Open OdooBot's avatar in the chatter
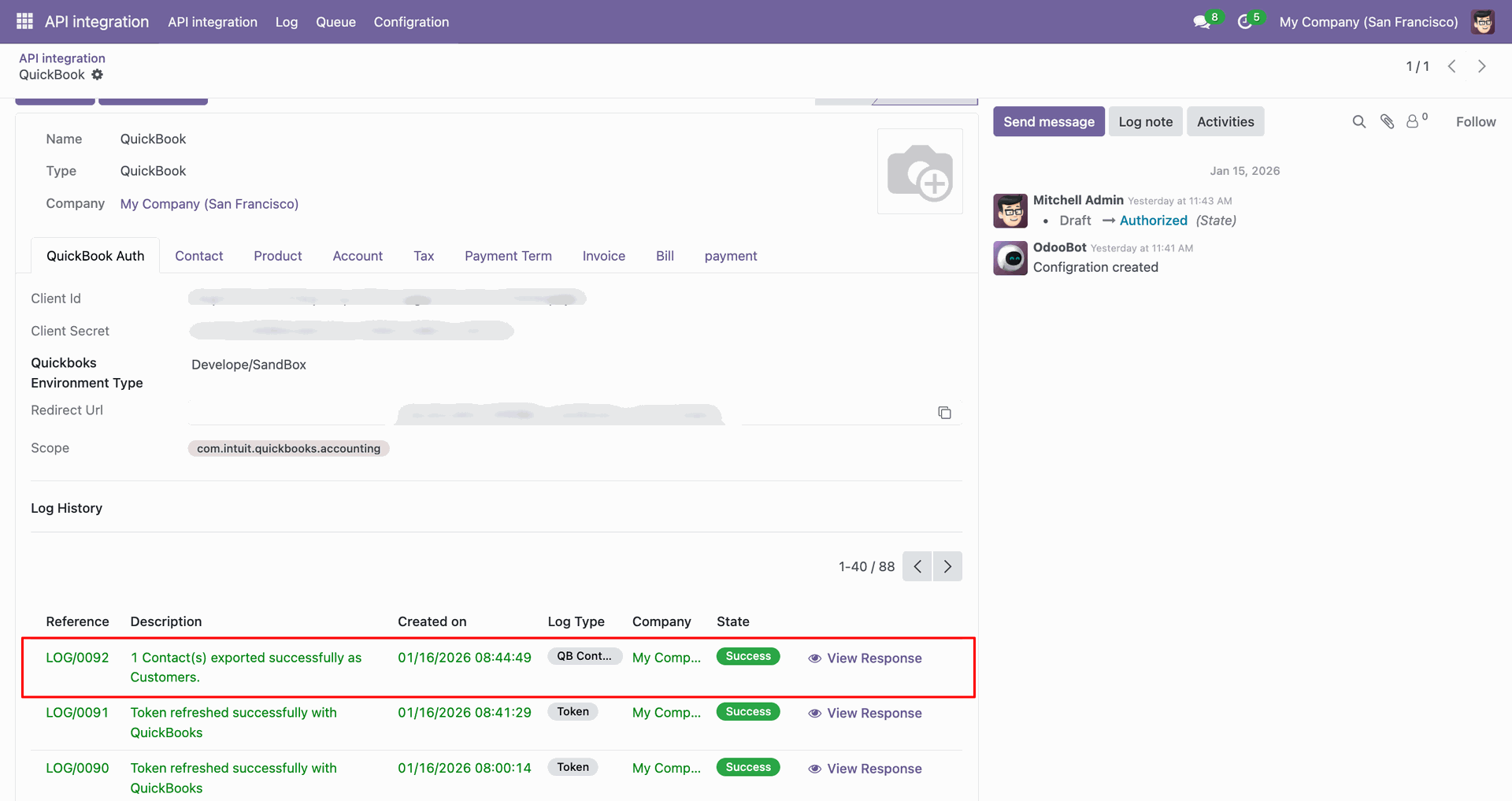This screenshot has width=1512, height=801. [1010, 258]
